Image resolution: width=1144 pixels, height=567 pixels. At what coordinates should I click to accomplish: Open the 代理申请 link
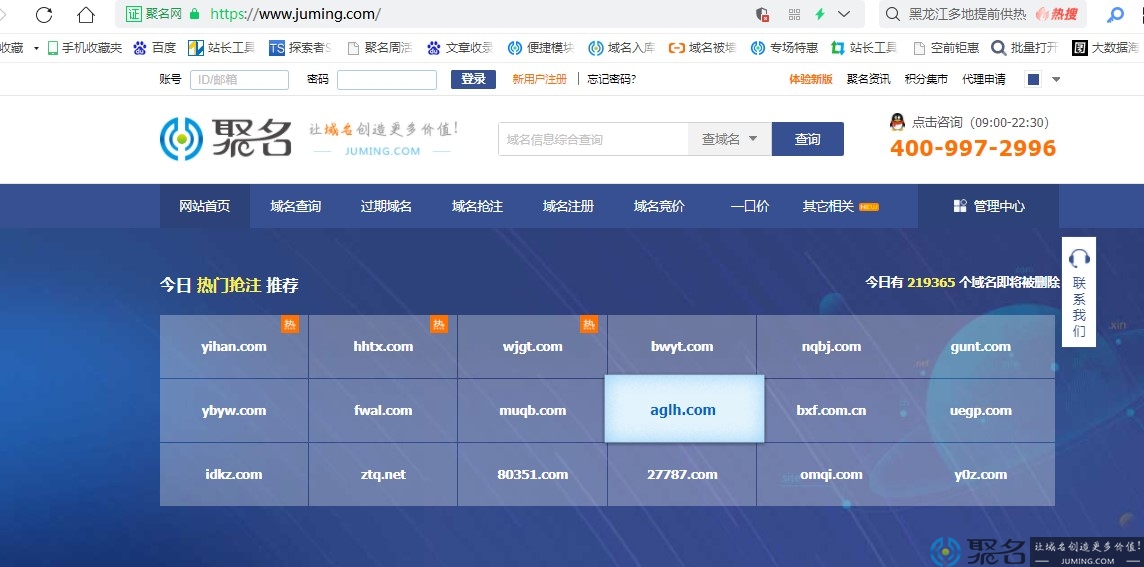(x=983, y=79)
